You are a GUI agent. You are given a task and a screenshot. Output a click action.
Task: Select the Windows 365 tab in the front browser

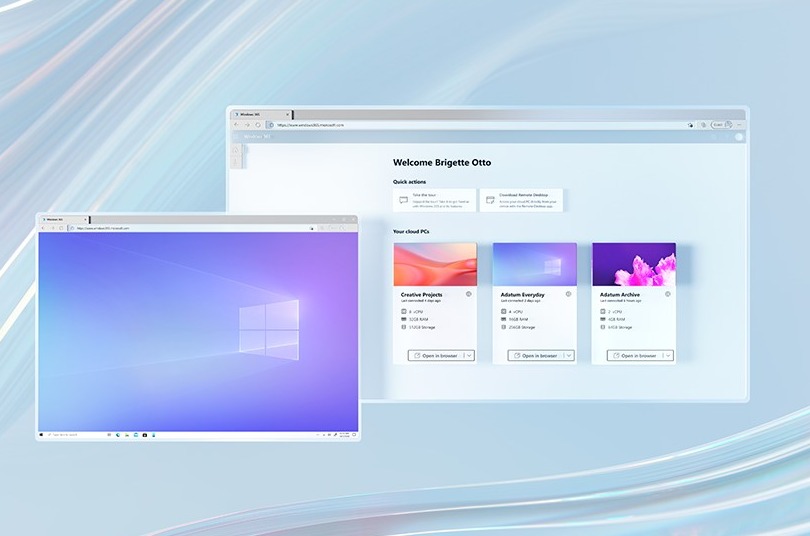click(x=63, y=219)
